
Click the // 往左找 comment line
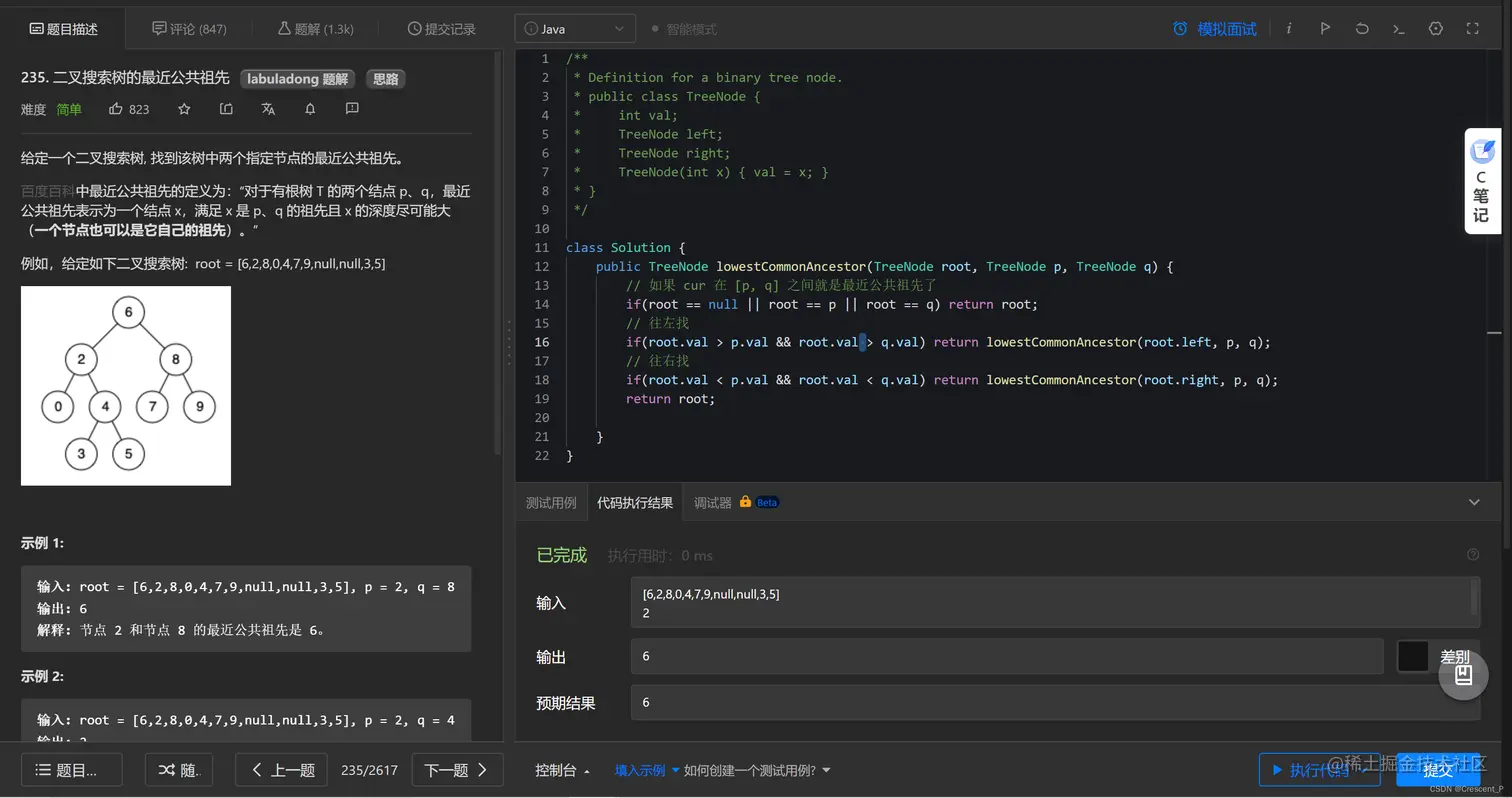(x=657, y=323)
